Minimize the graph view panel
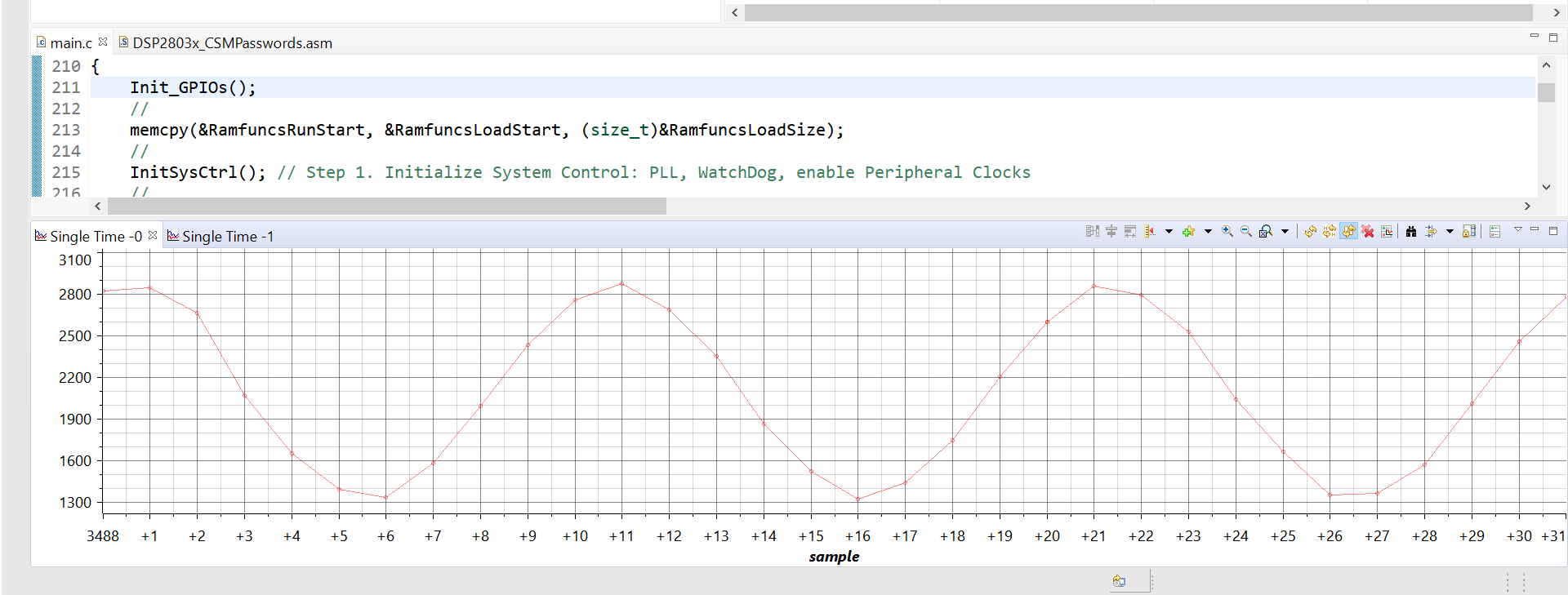The height and width of the screenshot is (595, 1568). [x=1535, y=229]
